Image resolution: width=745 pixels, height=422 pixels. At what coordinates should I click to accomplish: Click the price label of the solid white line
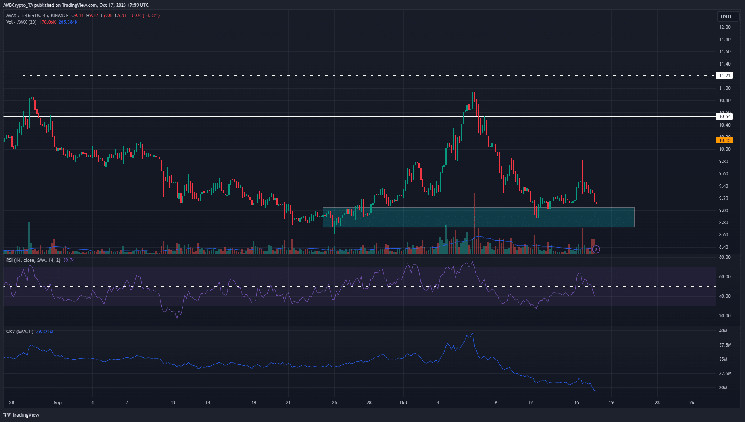point(725,116)
